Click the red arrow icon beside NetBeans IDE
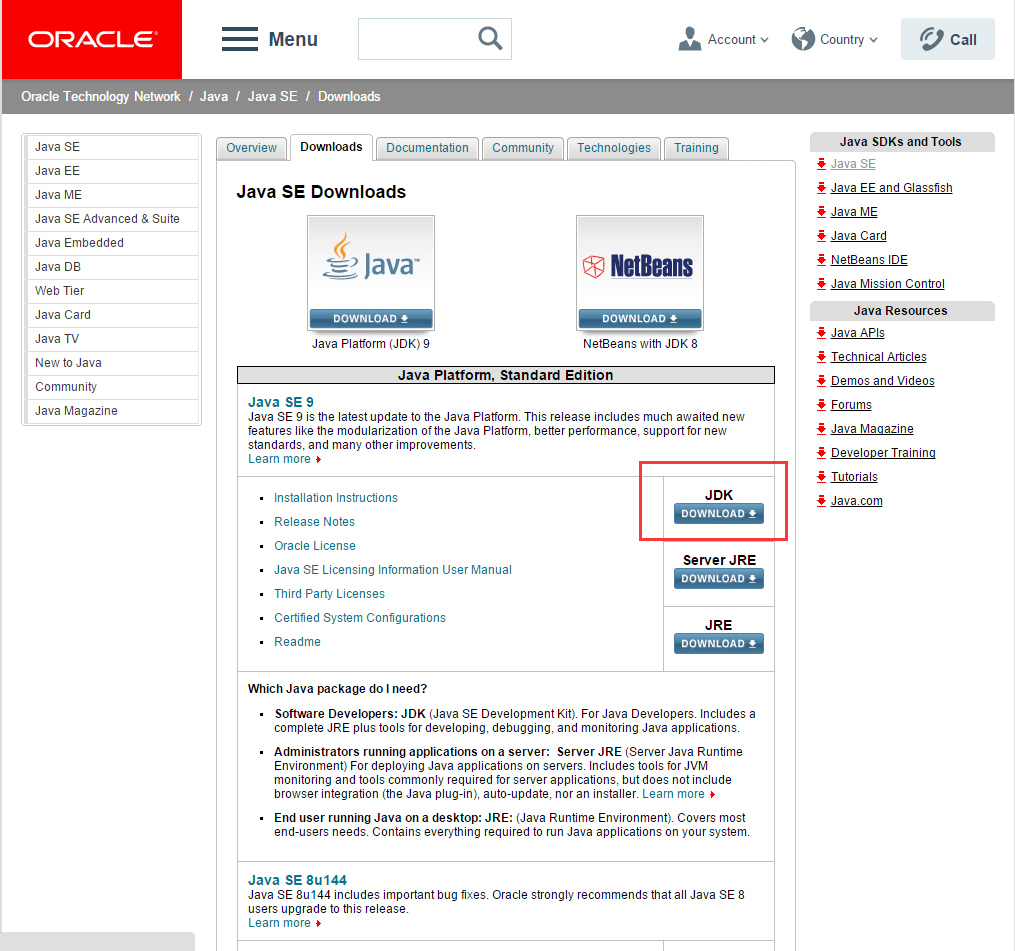This screenshot has width=1015, height=951. coord(821,260)
